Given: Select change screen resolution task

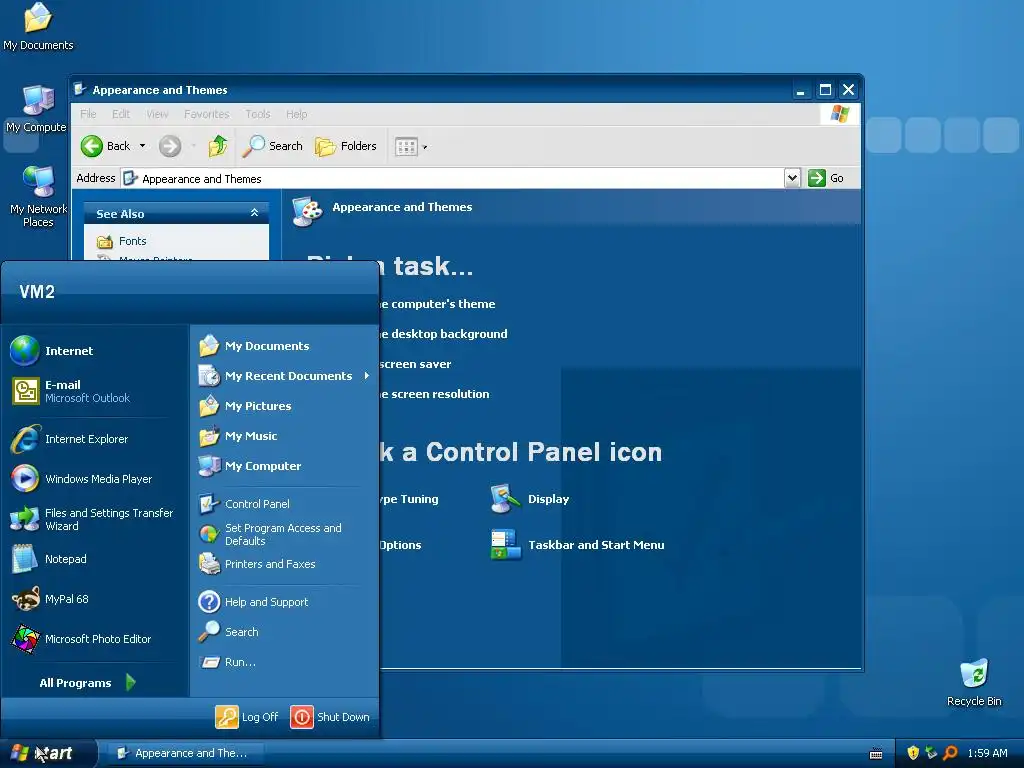Looking at the screenshot, I should click(x=434, y=394).
